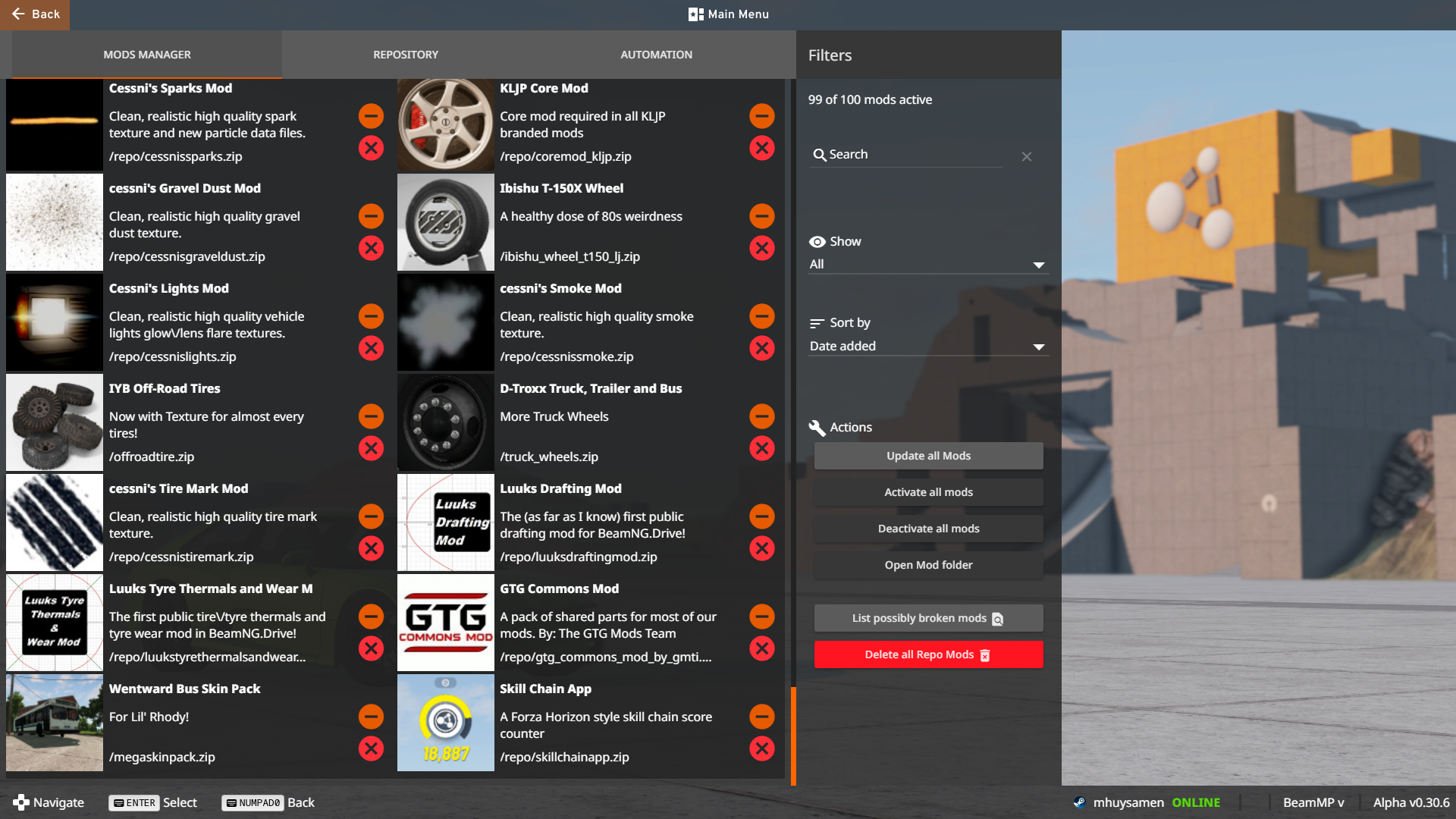The width and height of the screenshot is (1456, 819).
Task: Open Luuks Drafting Mod thumbnail
Action: 446,522
